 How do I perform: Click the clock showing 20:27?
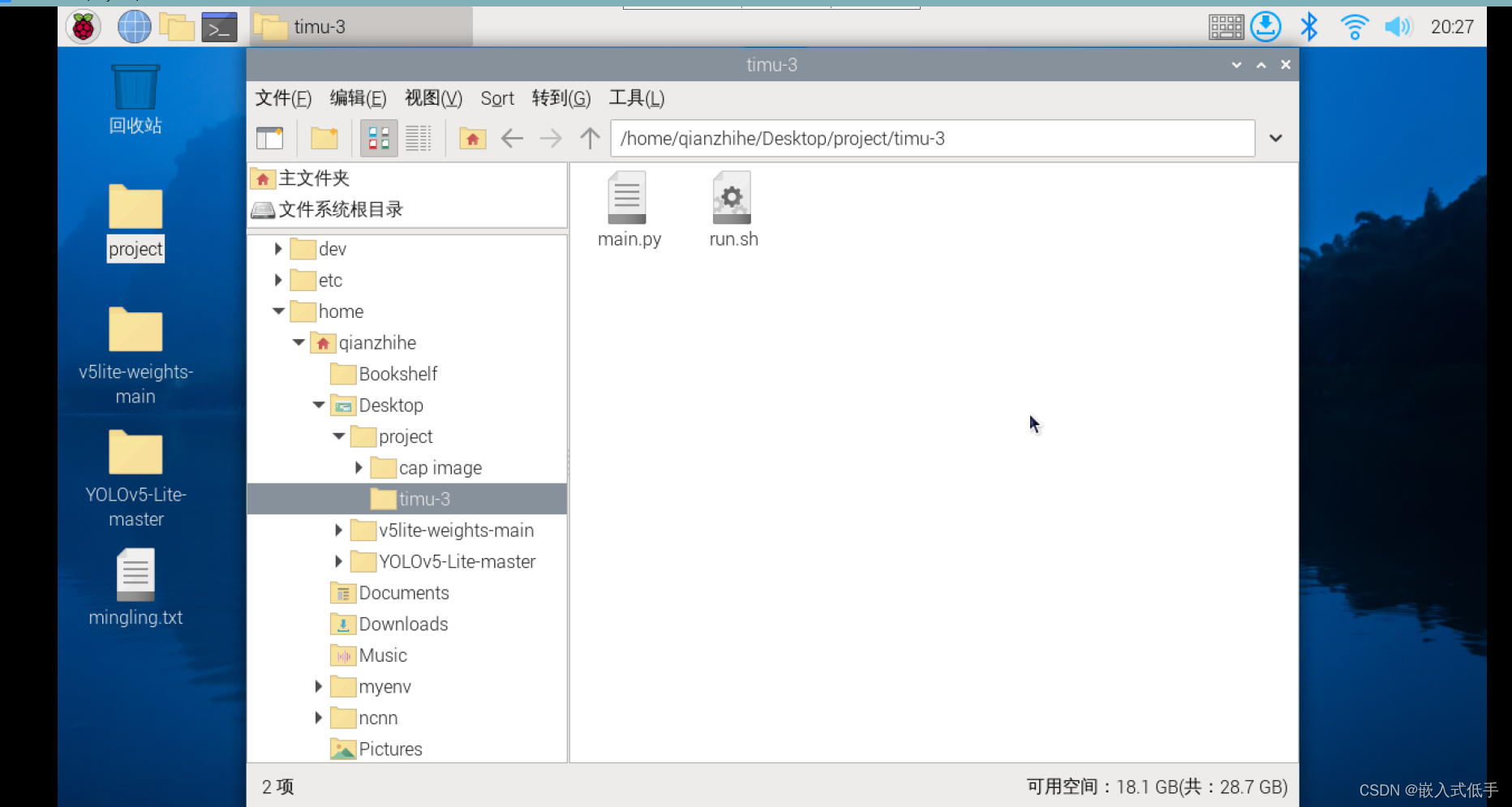click(x=1452, y=27)
